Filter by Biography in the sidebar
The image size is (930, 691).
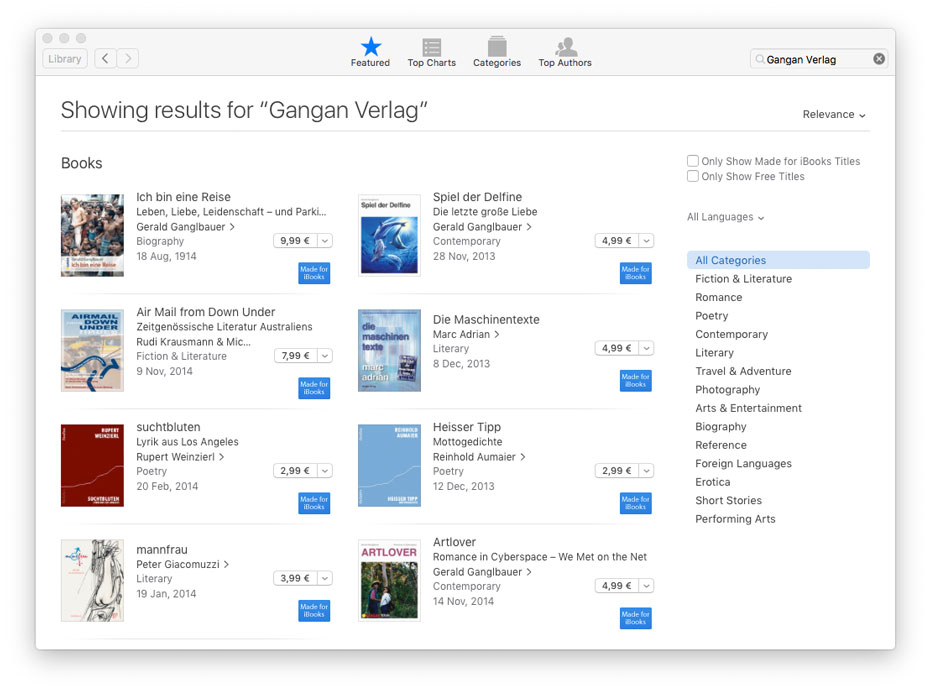[721, 426]
